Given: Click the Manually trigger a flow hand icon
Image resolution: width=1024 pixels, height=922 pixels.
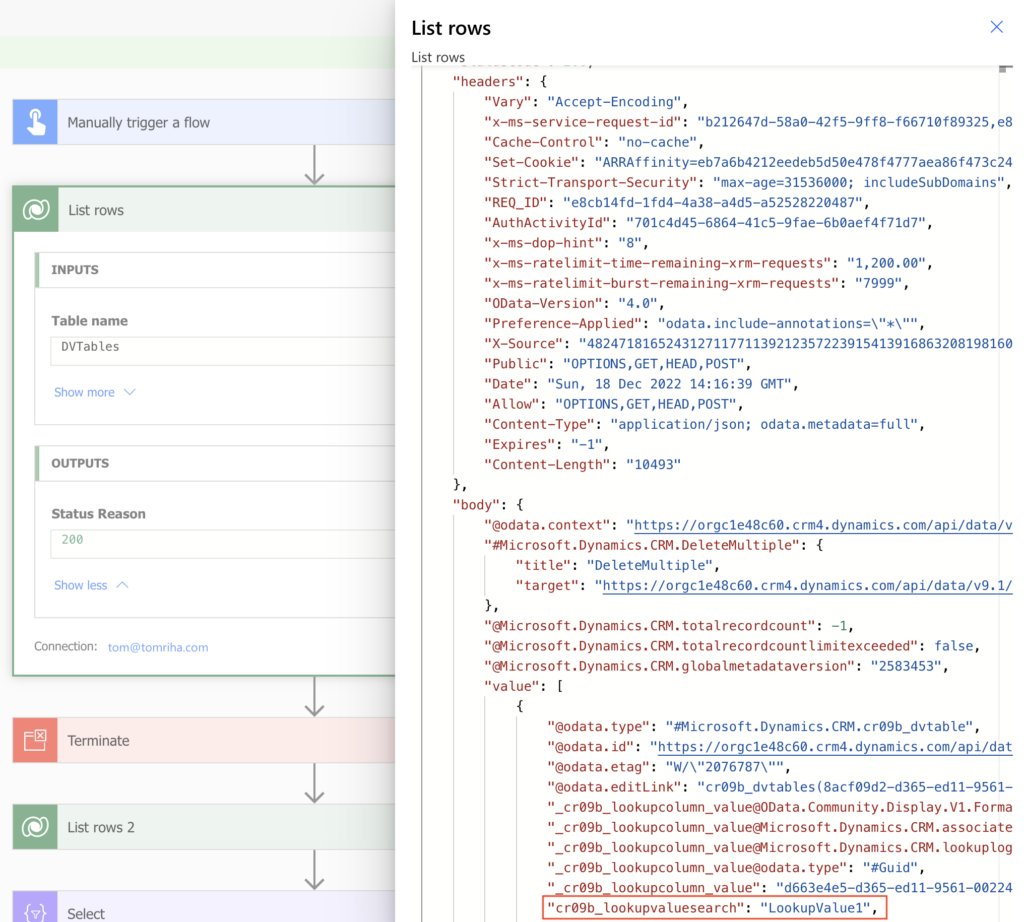Looking at the screenshot, I should [x=35, y=122].
